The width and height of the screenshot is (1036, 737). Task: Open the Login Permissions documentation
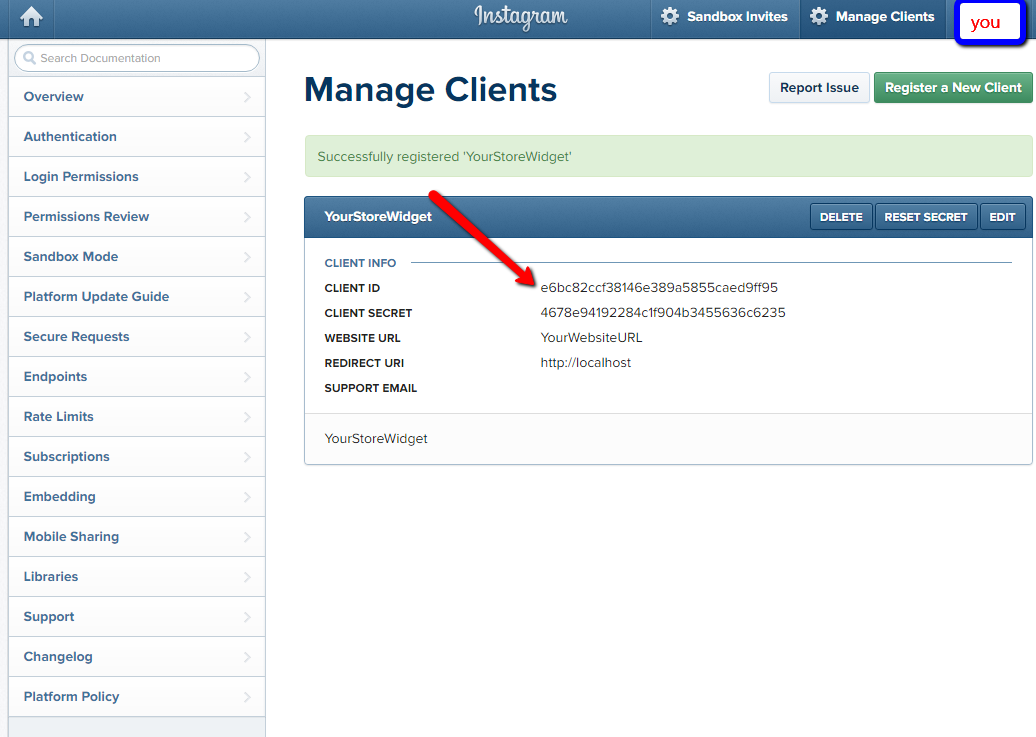81,177
